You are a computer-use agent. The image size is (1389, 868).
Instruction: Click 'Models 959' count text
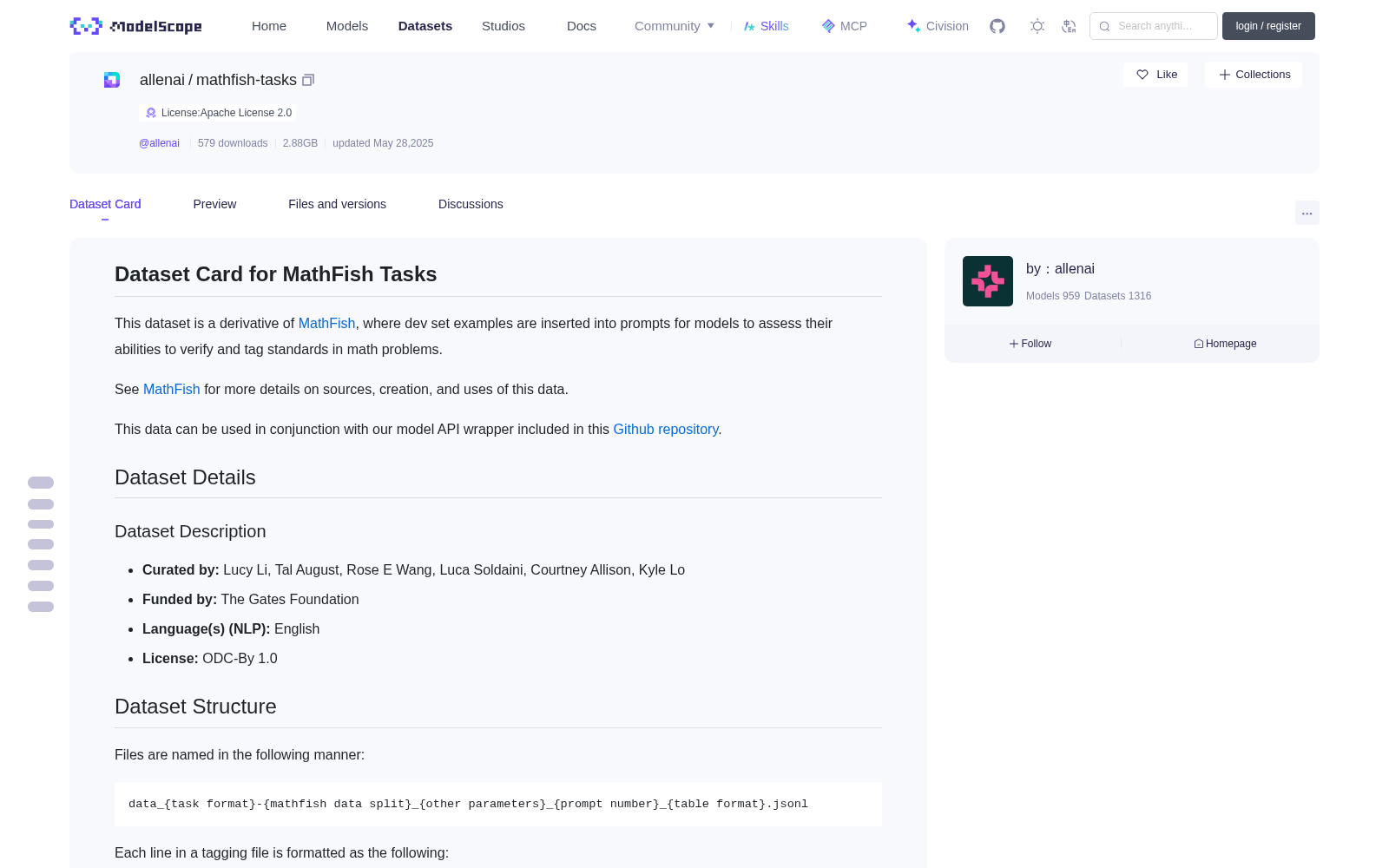tap(1053, 296)
